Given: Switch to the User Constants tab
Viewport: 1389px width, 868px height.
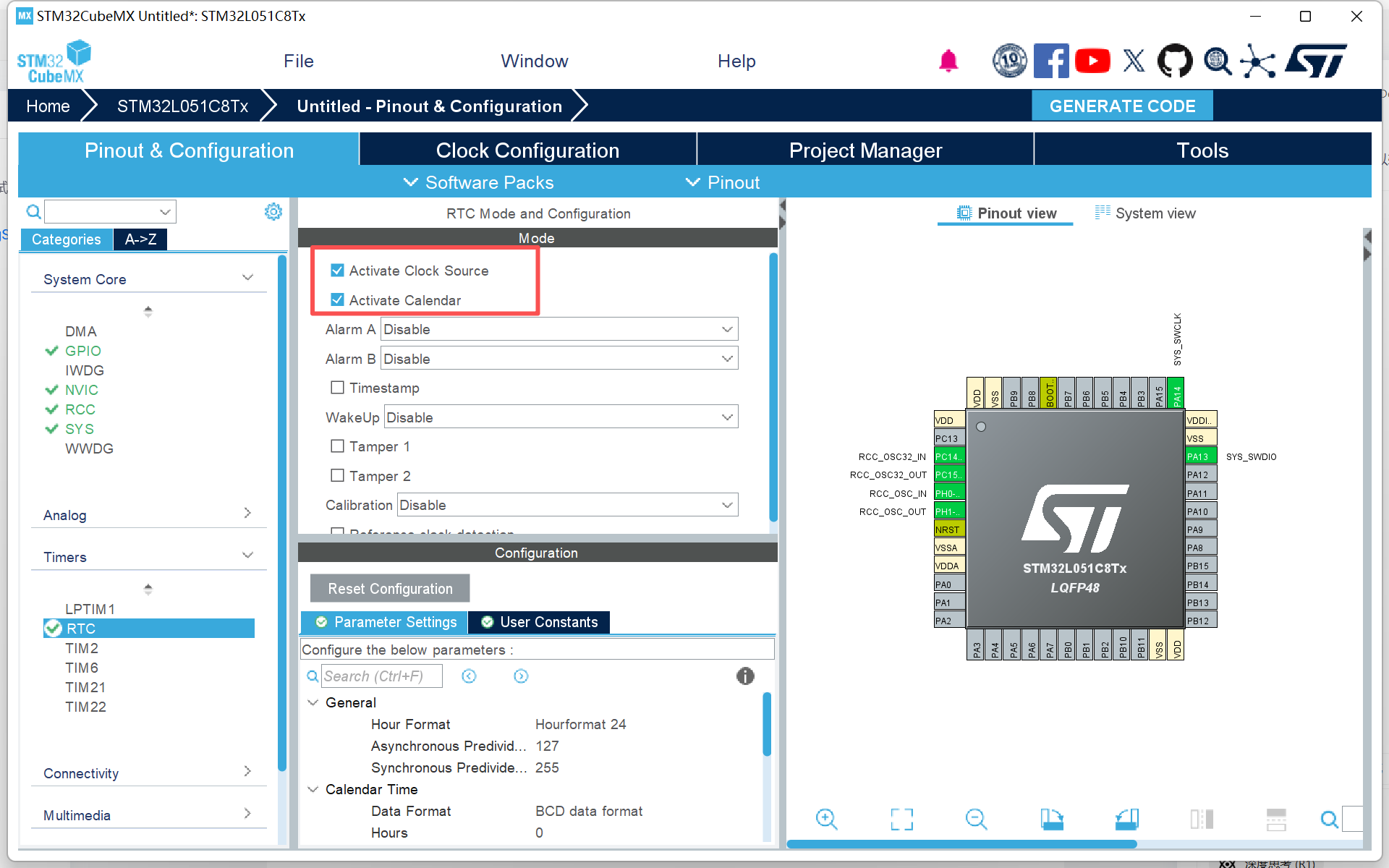Looking at the screenshot, I should click(x=539, y=622).
